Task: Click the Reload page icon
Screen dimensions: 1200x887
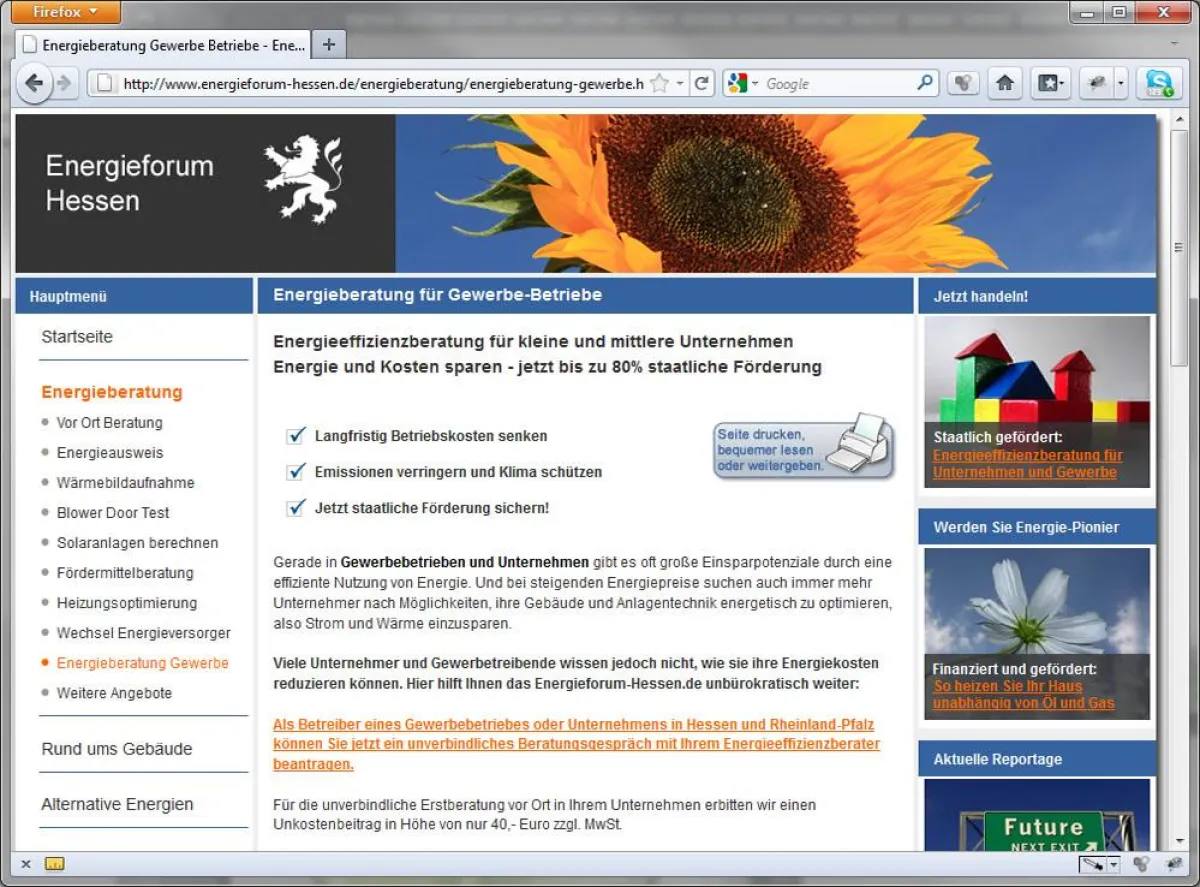Action: pyautogui.click(x=702, y=83)
